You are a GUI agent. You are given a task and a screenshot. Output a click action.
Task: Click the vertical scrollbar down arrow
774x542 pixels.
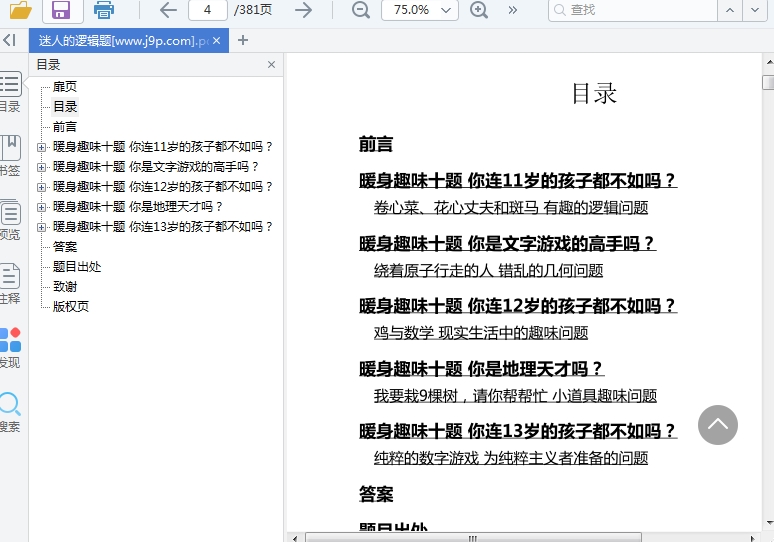[x=769, y=523]
